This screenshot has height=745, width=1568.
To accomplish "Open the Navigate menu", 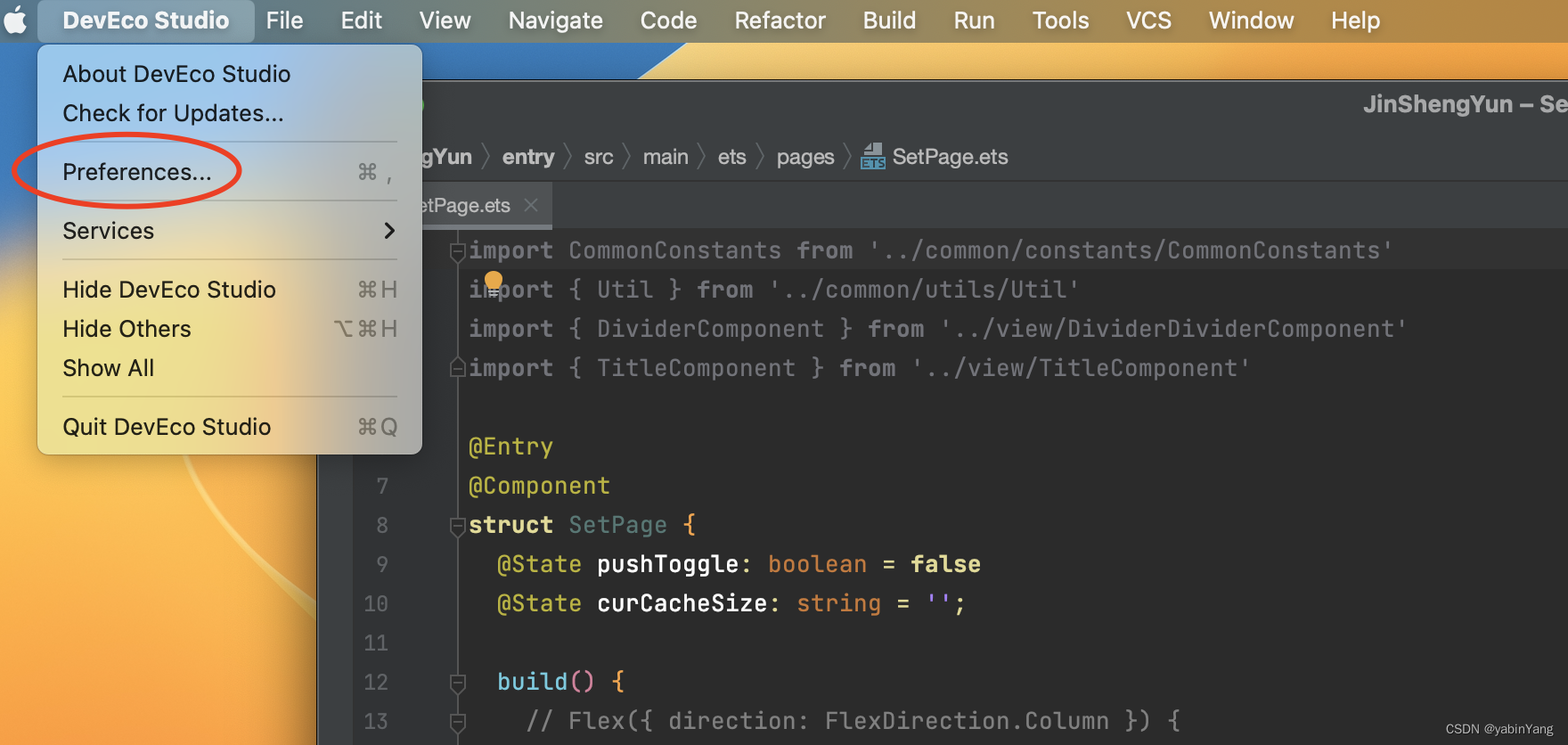I will (555, 20).
